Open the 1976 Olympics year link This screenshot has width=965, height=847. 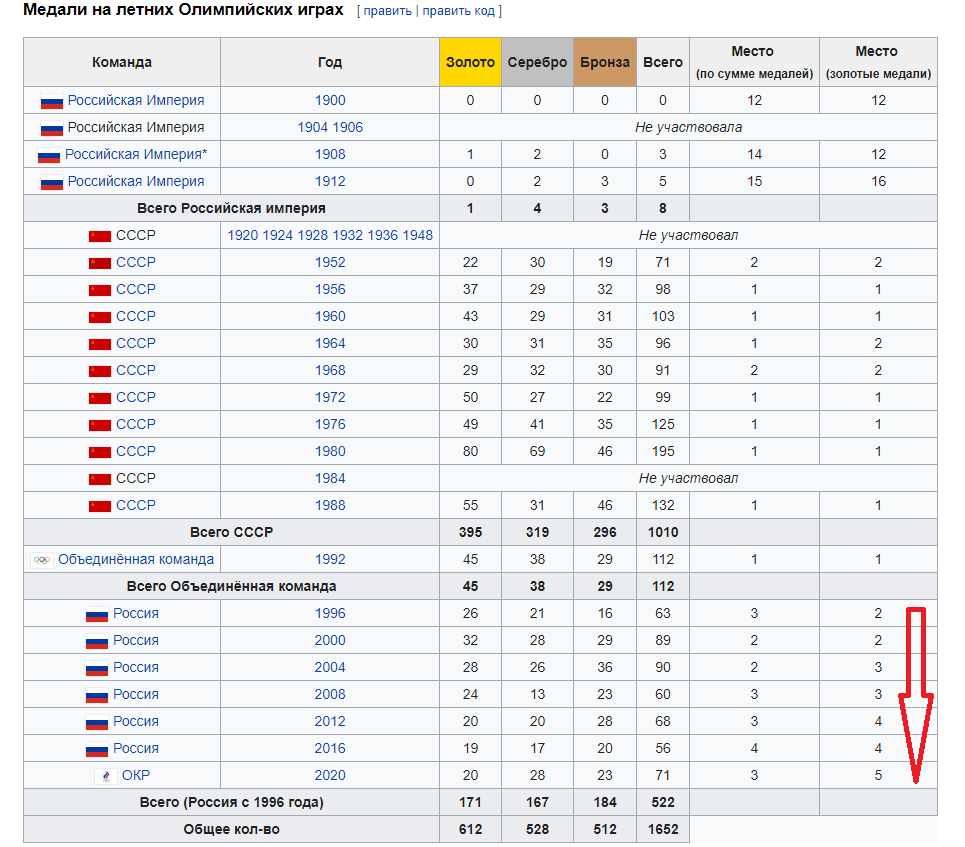pos(330,425)
